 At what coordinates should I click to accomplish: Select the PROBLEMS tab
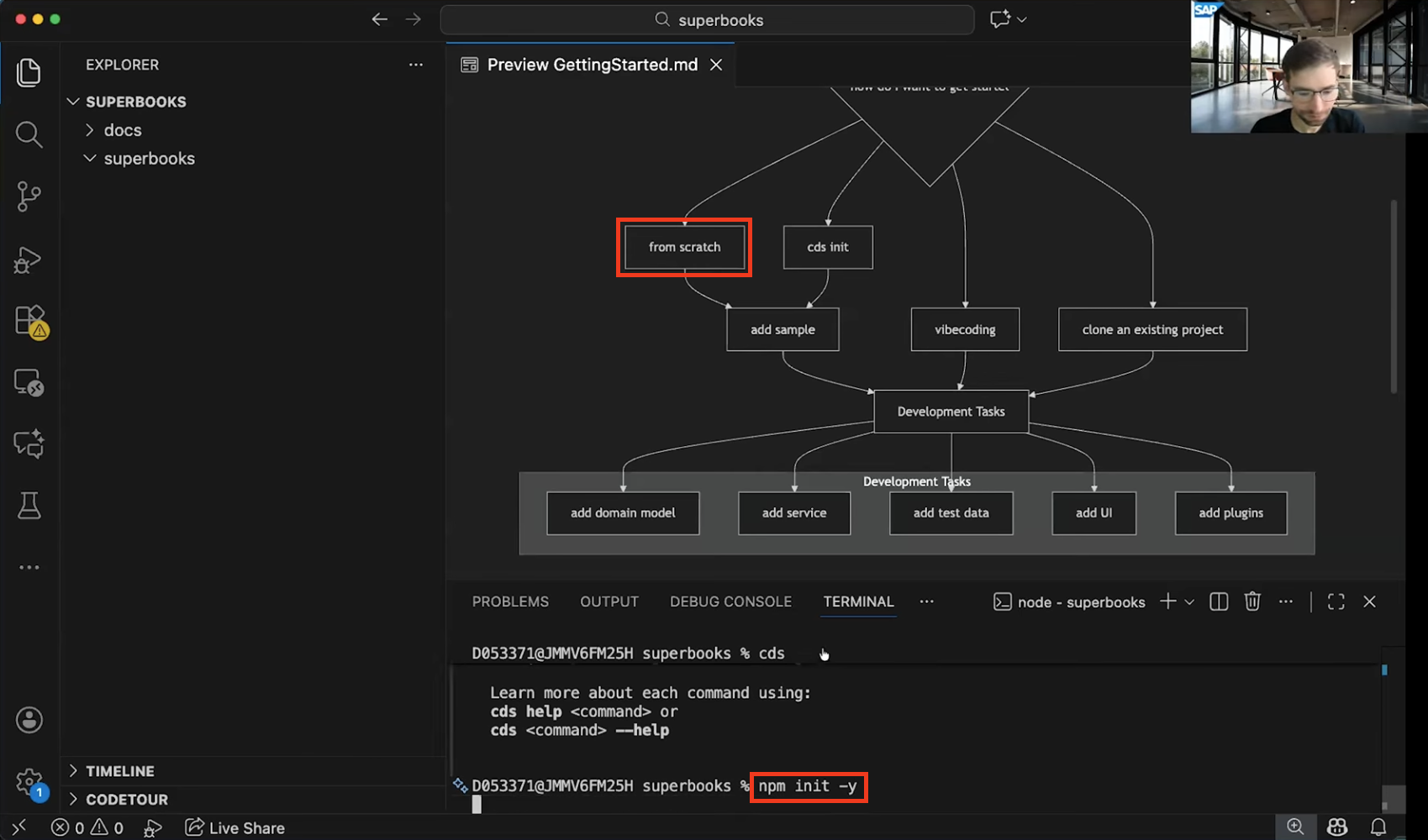[x=510, y=601]
